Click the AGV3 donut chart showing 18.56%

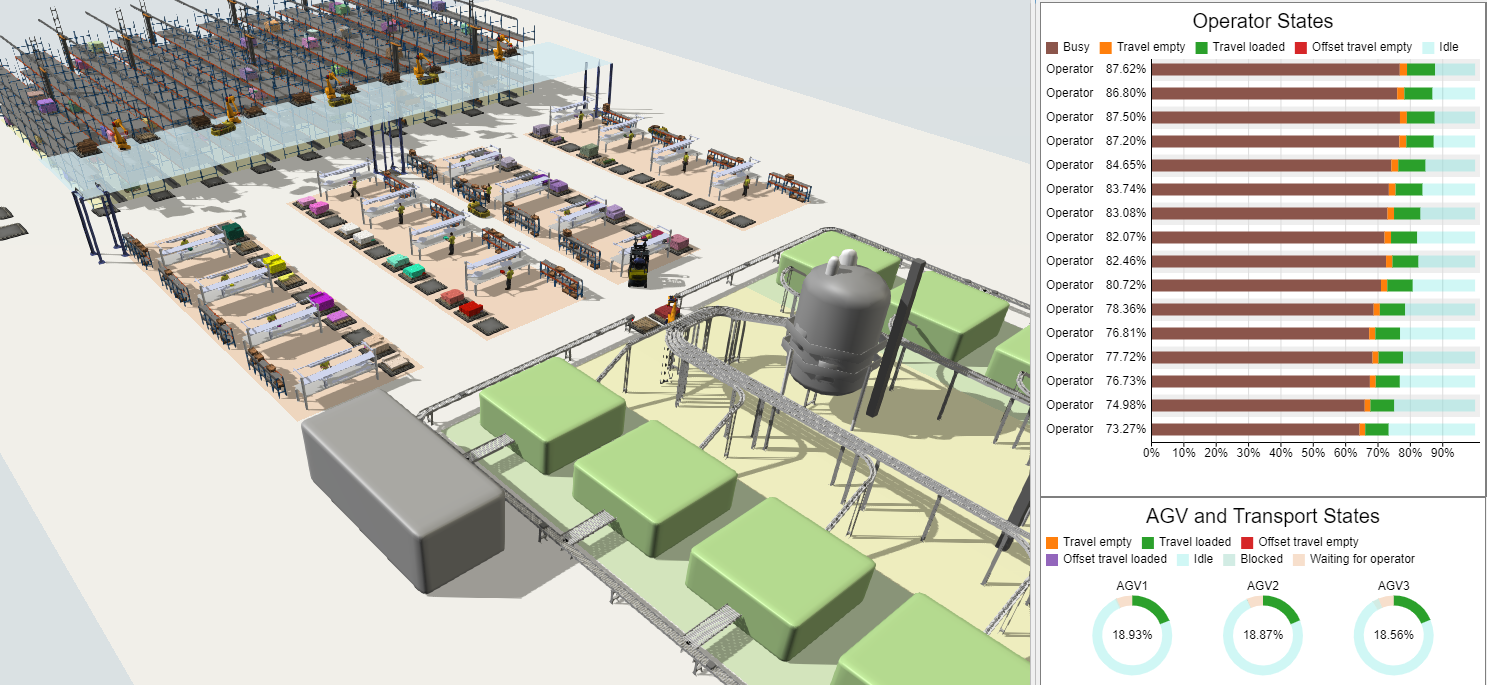[x=1393, y=634]
